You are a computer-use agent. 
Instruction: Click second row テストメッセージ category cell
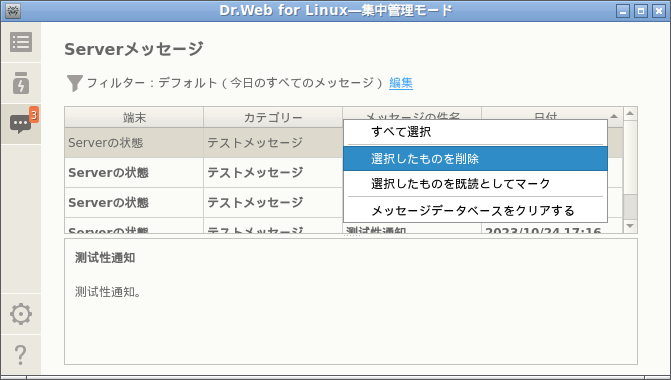tap(273, 172)
